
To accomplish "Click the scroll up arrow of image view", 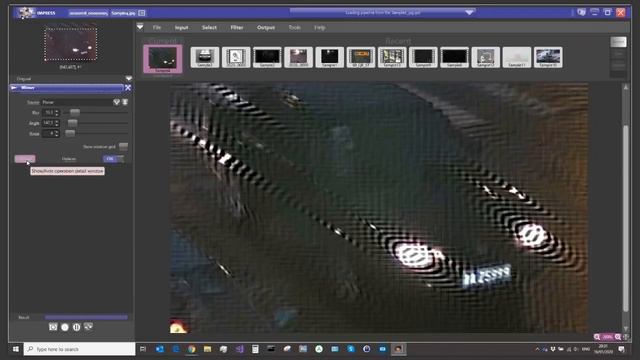I will coord(625,87).
